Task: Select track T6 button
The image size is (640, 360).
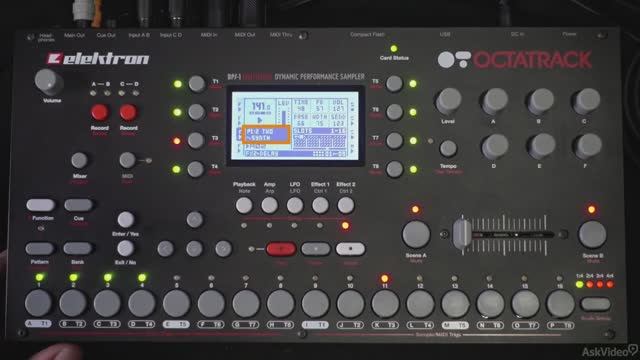Action: coord(394,112)
